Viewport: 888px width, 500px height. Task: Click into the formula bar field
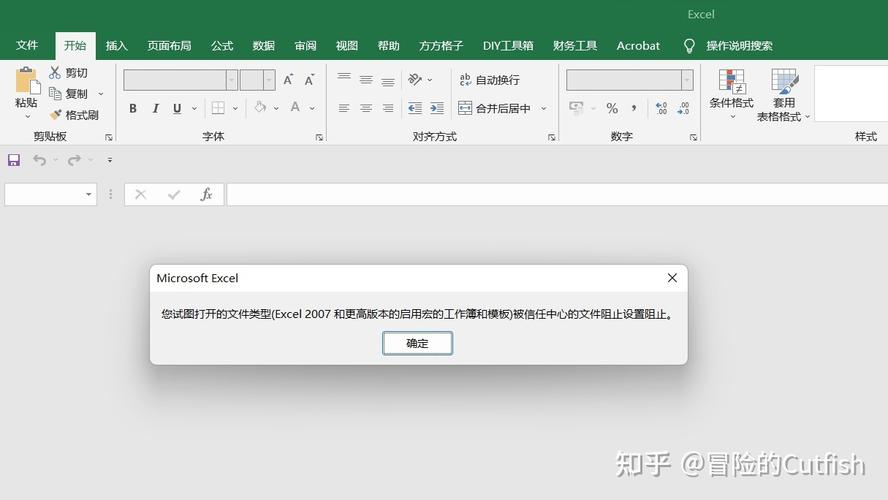(x=557, y=195)
